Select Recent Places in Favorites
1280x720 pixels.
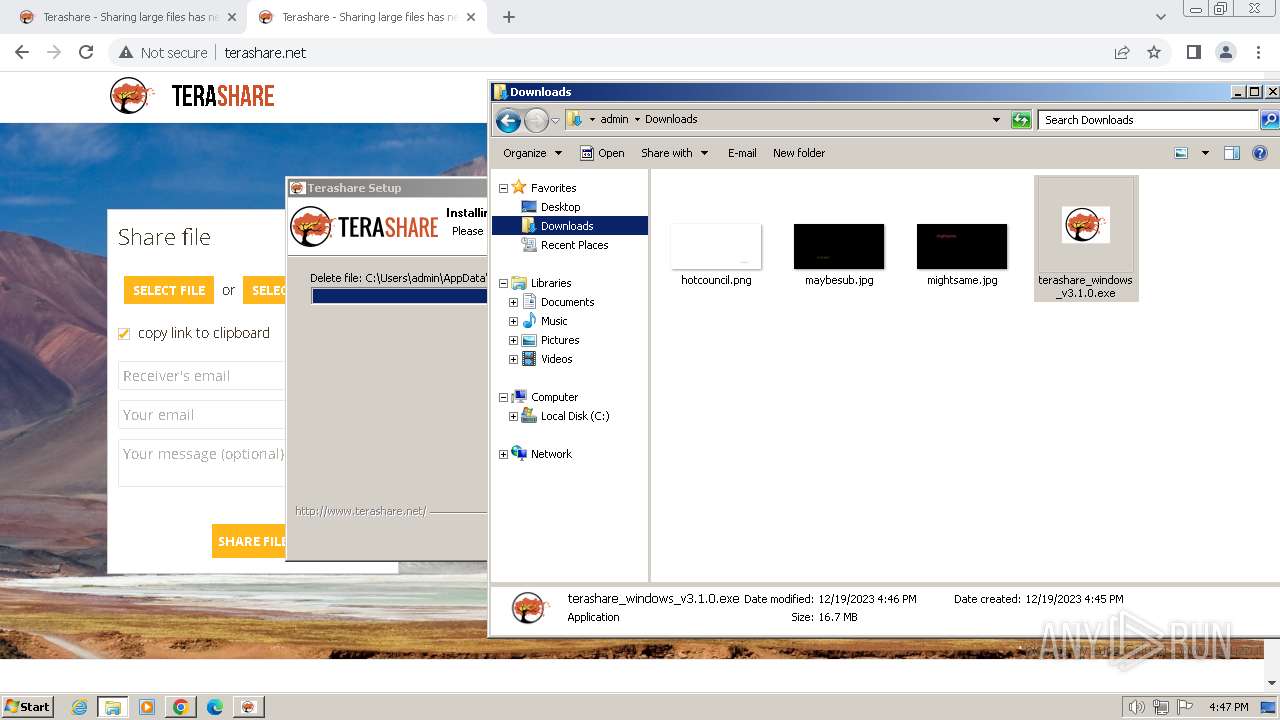(x=574, y=245)
